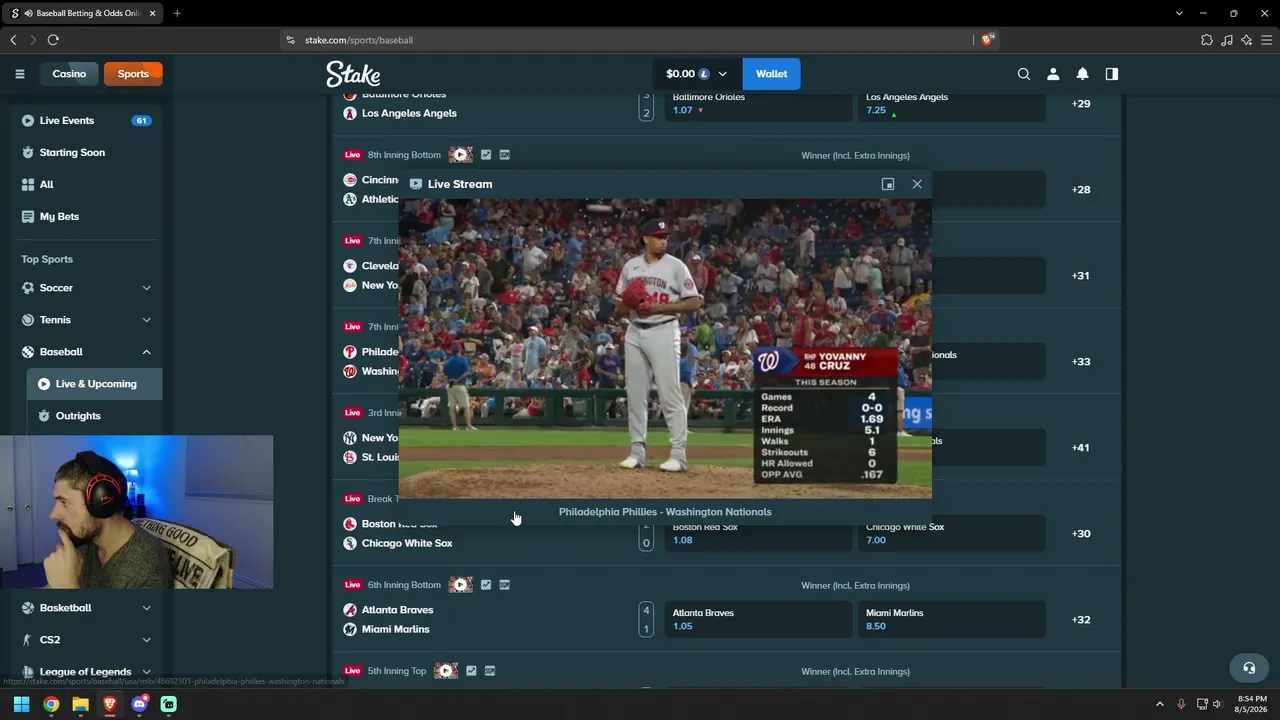Screen dimensions: 1280x720
Task: Open scoreboard icon for 6th Inning Bottom game
Action: point(505,585)
